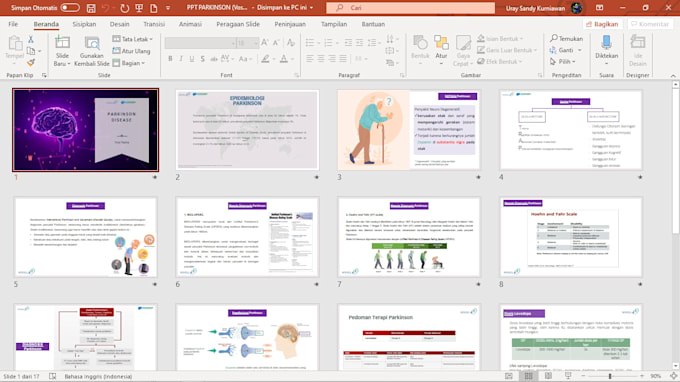The width and height of the screenshot is (680, 382).
Task: Open the Tampilan tab
Action: click(x=334, y=24)
